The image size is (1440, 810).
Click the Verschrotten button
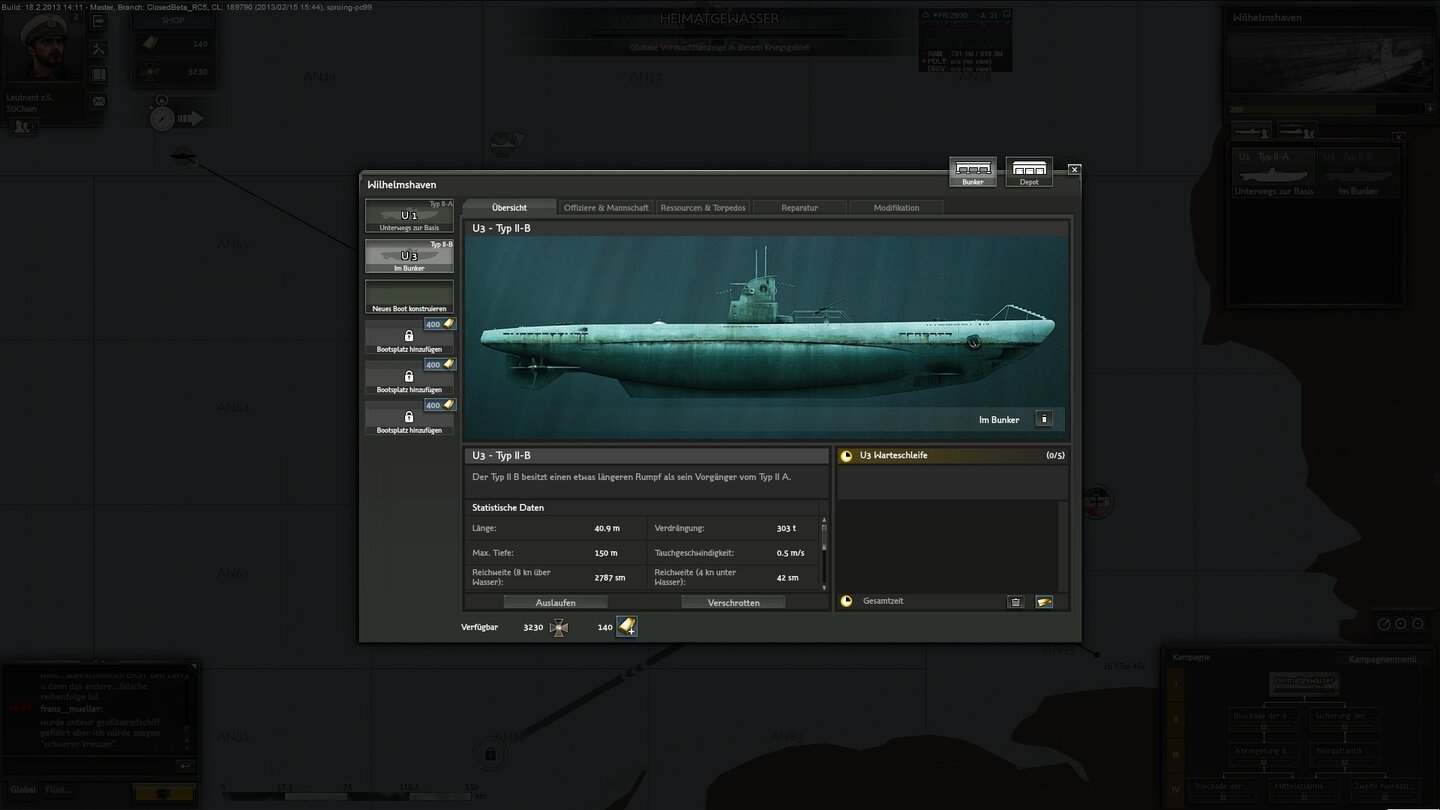tap(733, 602)
